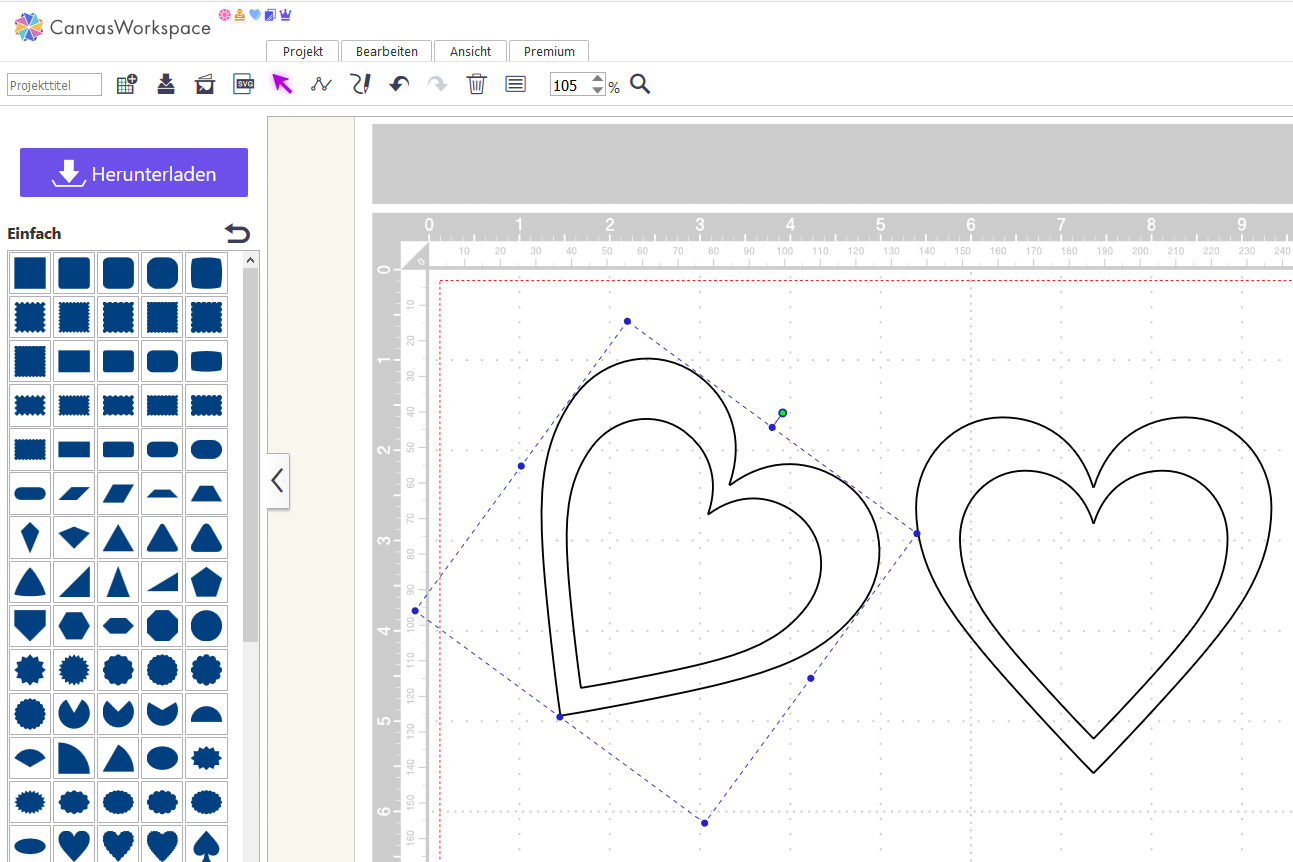Image resolution: width=1293 pixels, height=862 pixels.
Task: Click the download-to-tray toolbar icon
Action: (166, 84)
